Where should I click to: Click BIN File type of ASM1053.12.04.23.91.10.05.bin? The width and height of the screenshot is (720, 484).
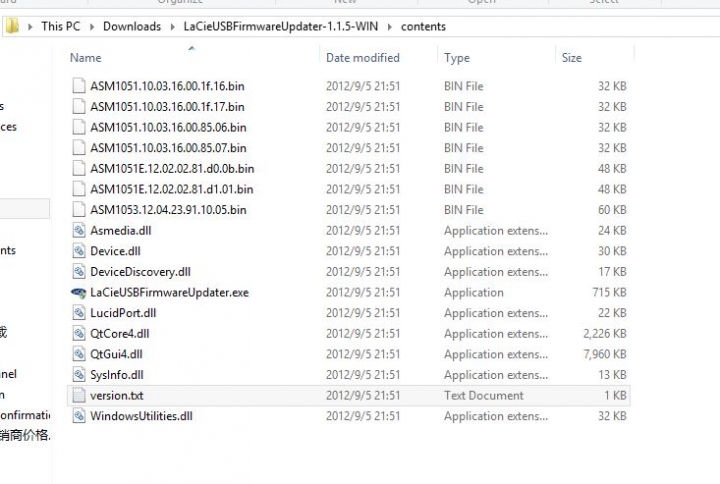tap(464, 210)
